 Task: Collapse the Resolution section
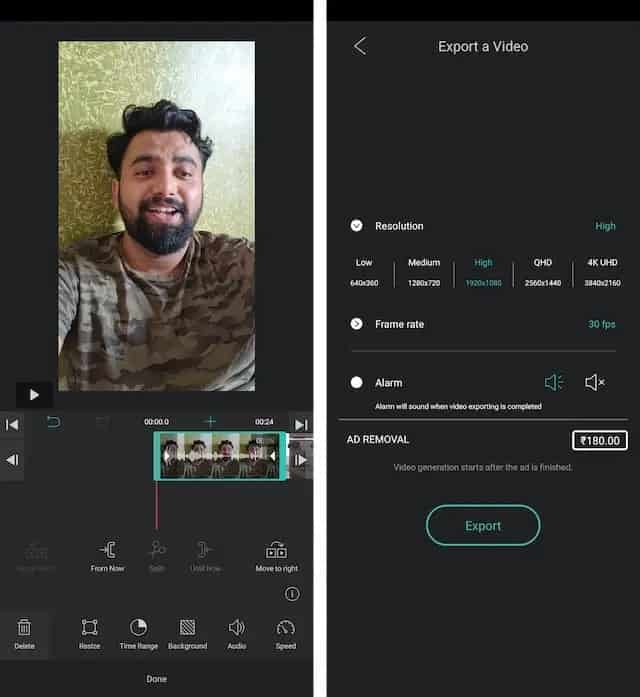click(x=356, y=226)
